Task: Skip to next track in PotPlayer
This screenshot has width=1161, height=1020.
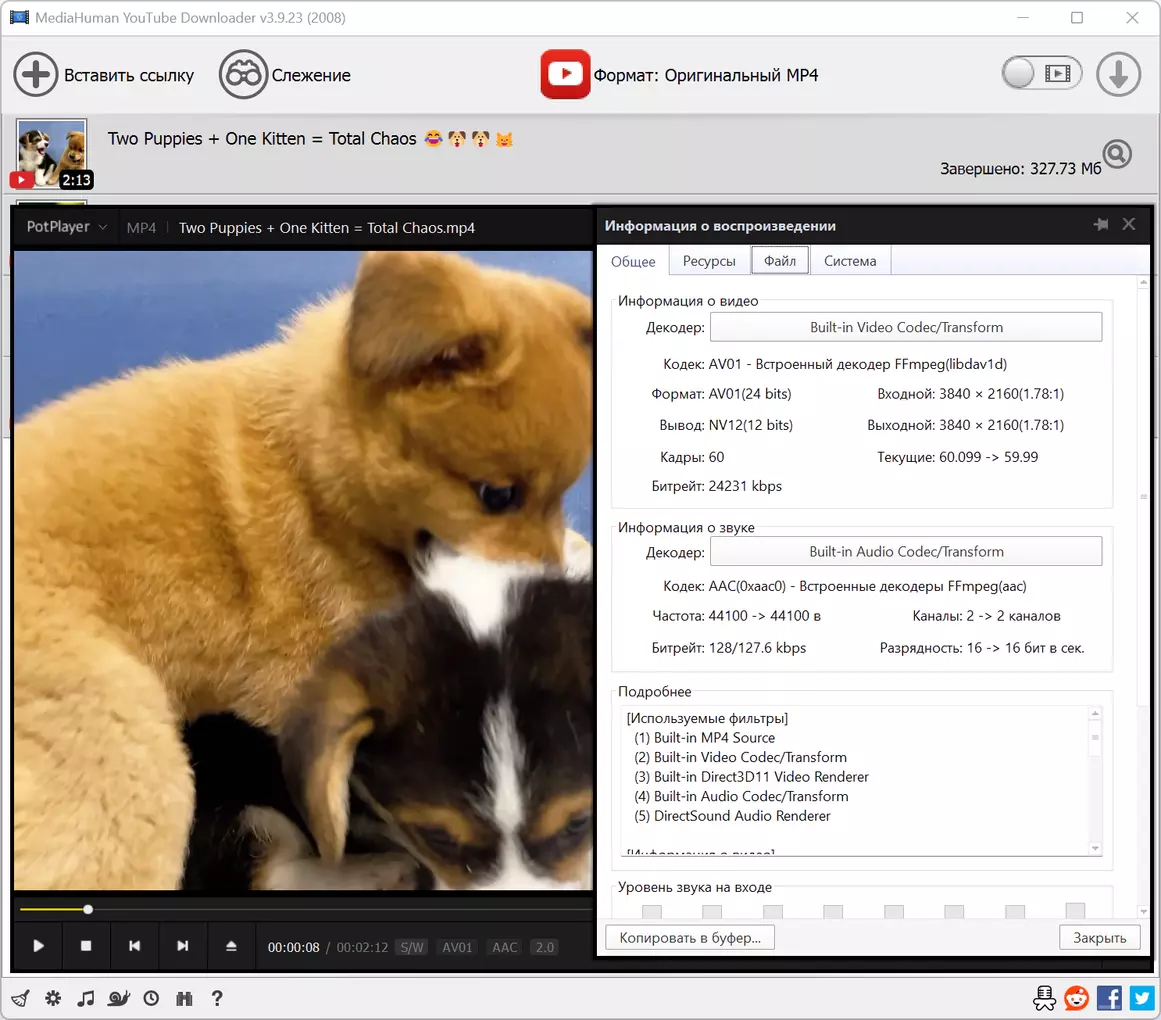Action: tap(182, 946)
